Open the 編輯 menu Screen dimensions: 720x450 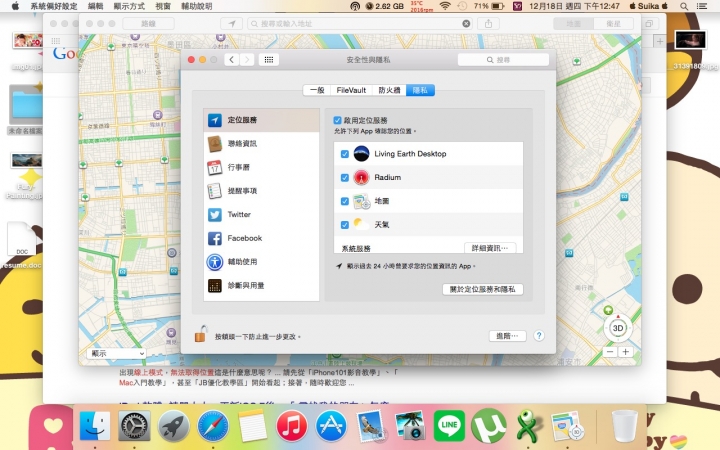pyautogui.click(x=96, y=6)
